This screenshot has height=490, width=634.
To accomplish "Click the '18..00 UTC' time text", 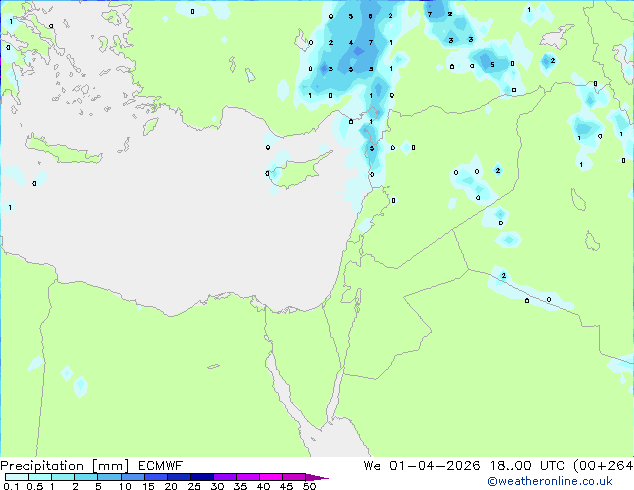I will tap(527, 466).
